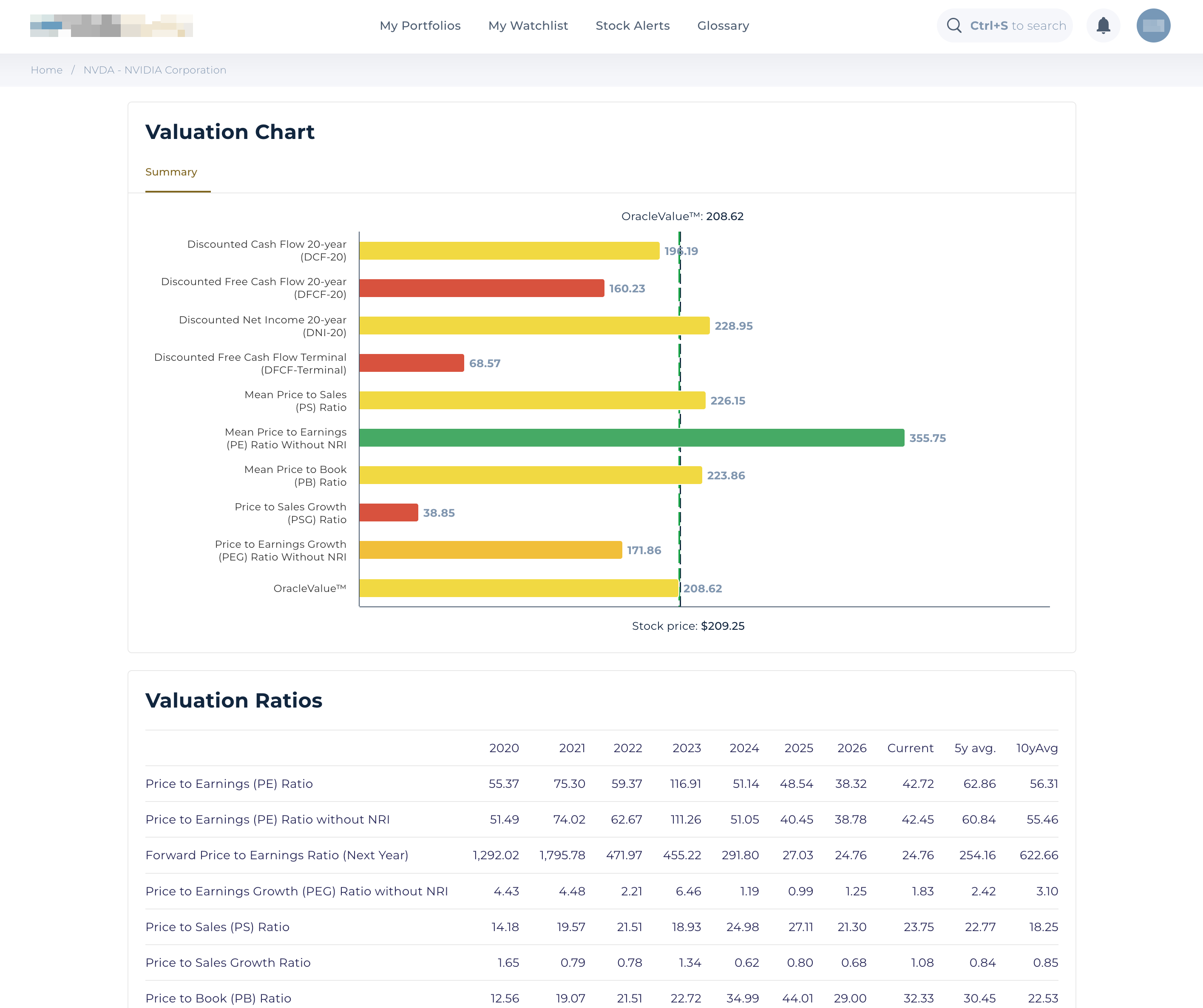1203x1008 pixels.
Task: Open the Stock Alerts page
Action: click(x=633, y=26)
